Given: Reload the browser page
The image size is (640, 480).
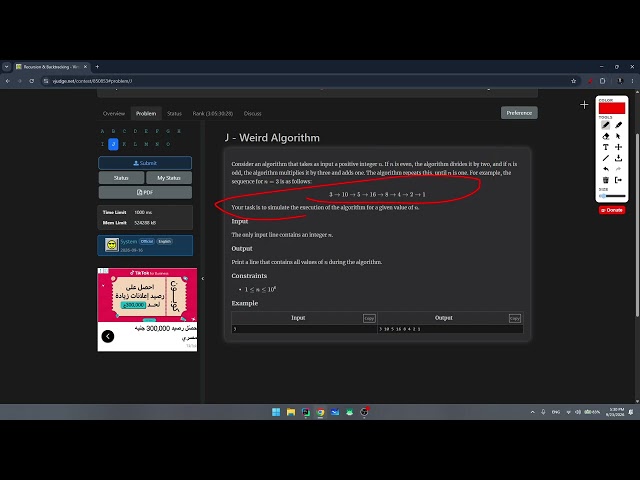Looking at the screenshot, I should (x=31, y=81).
